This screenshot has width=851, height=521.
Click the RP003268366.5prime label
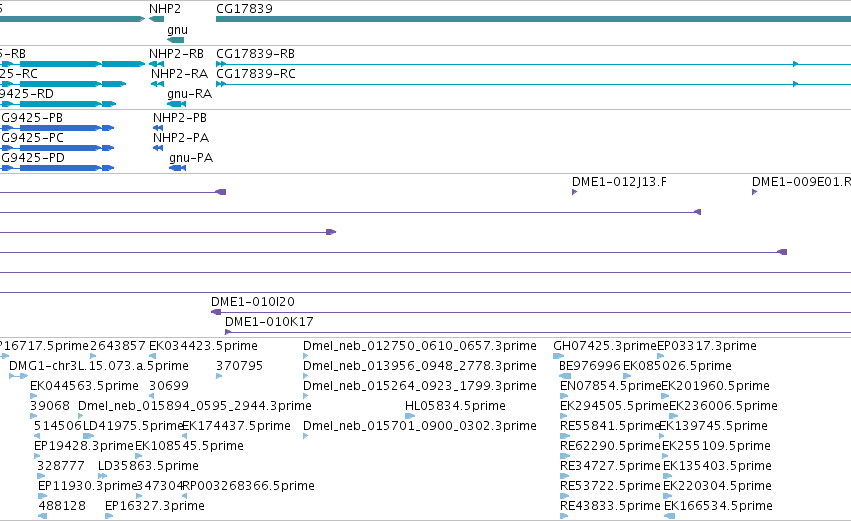tap(249, 486)
